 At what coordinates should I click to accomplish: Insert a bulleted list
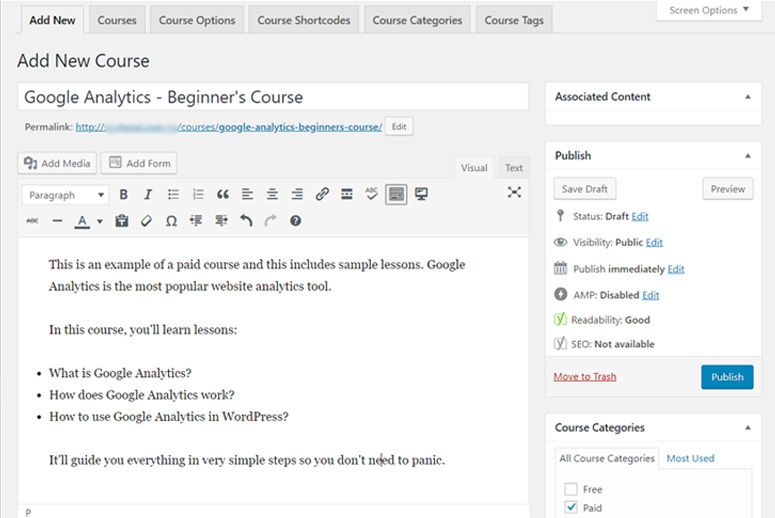point(173,194)
